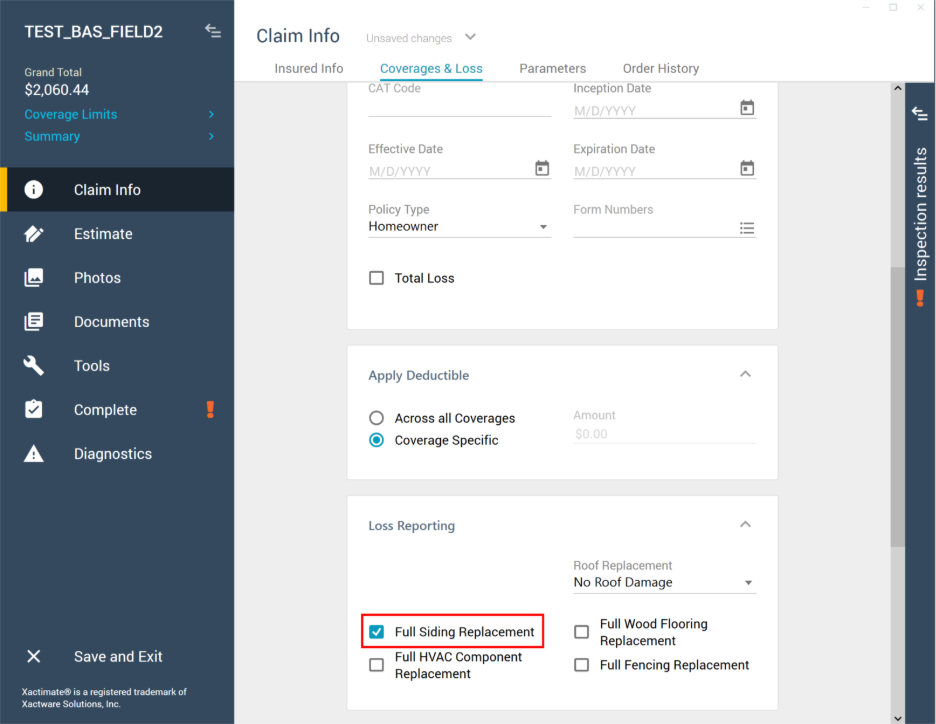Image resolution: width=936 pixels, height=724 pixels.
Task: Open the Form Numbers list icon
Action: point(747,228)
